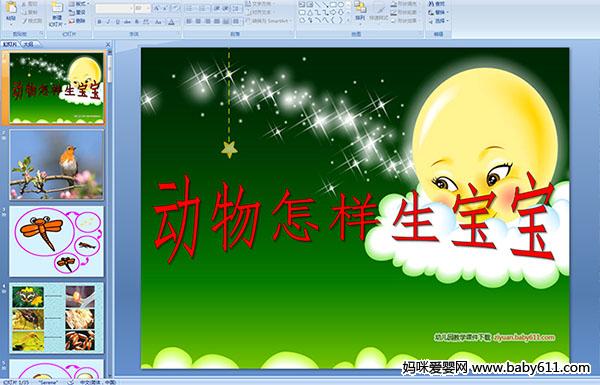Switch to the Outline pane tab

click(30, 44)
